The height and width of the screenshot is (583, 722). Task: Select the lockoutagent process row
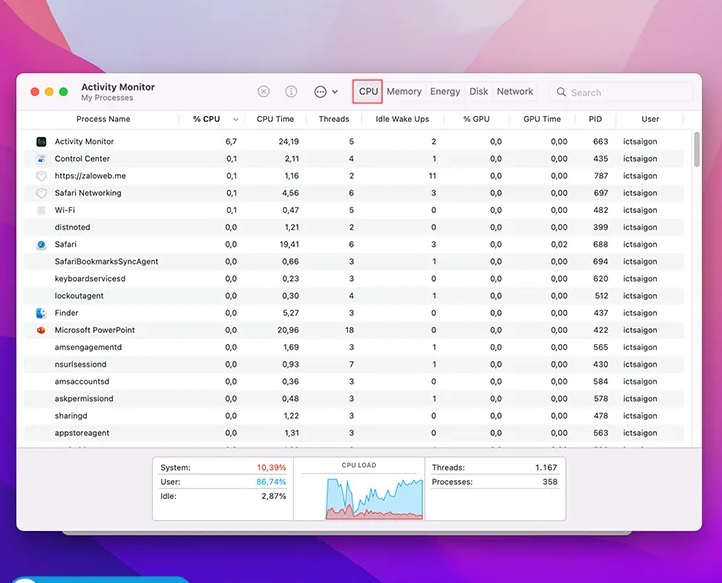pos(354,296)
